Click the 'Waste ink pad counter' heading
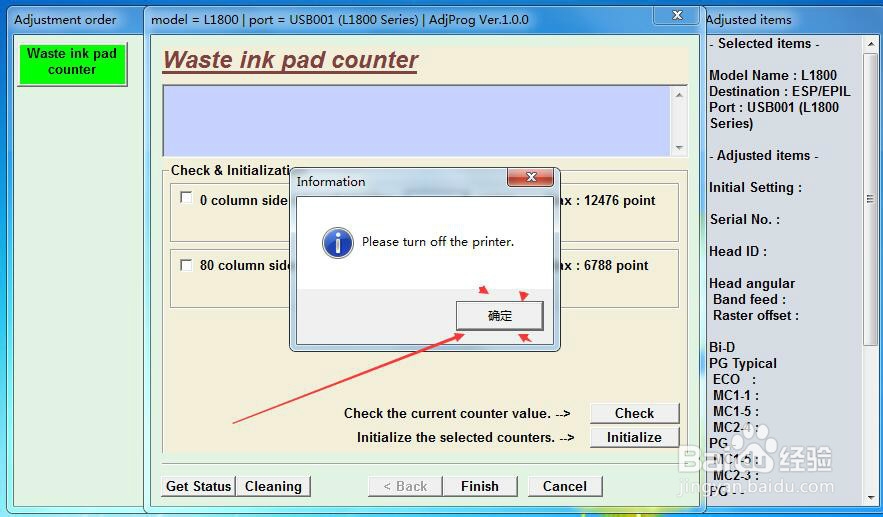The width and height of the screenshot is (883, 517). (291, 60)
